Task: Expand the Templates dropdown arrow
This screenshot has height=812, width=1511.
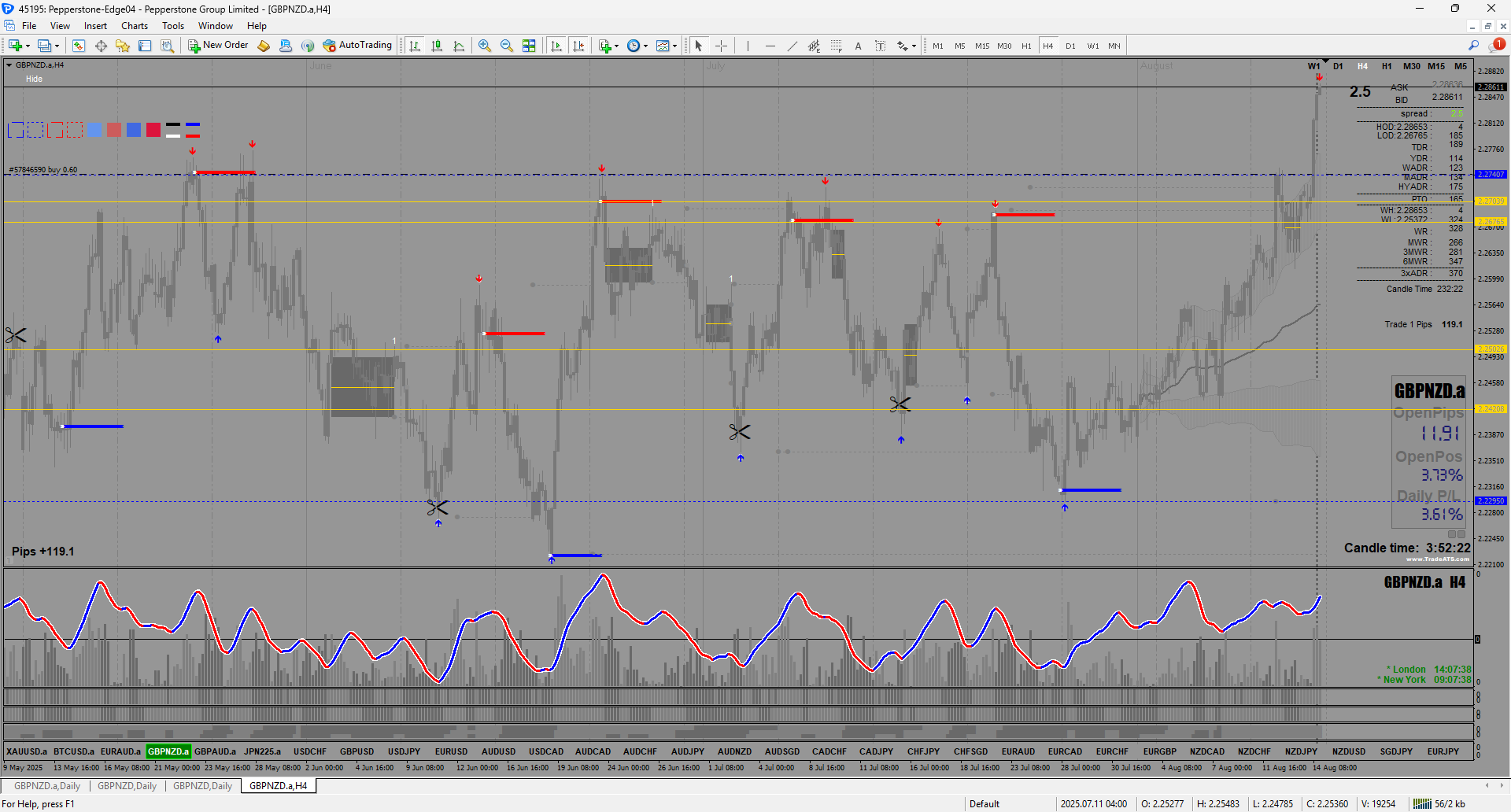Action: tap(674, 46)
